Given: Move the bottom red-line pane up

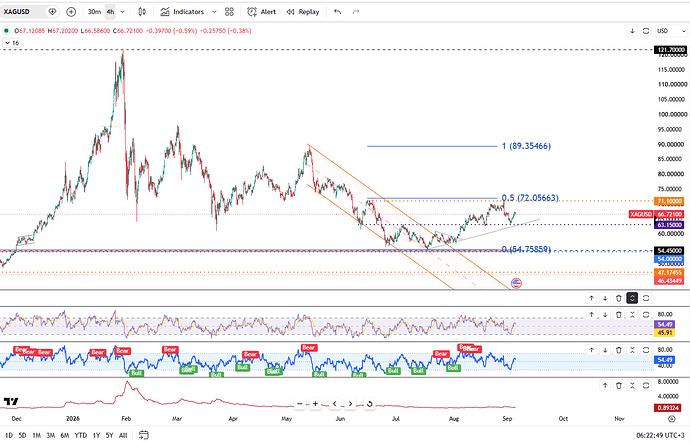Looking at the screenshot, I should (x=605, y=386).
